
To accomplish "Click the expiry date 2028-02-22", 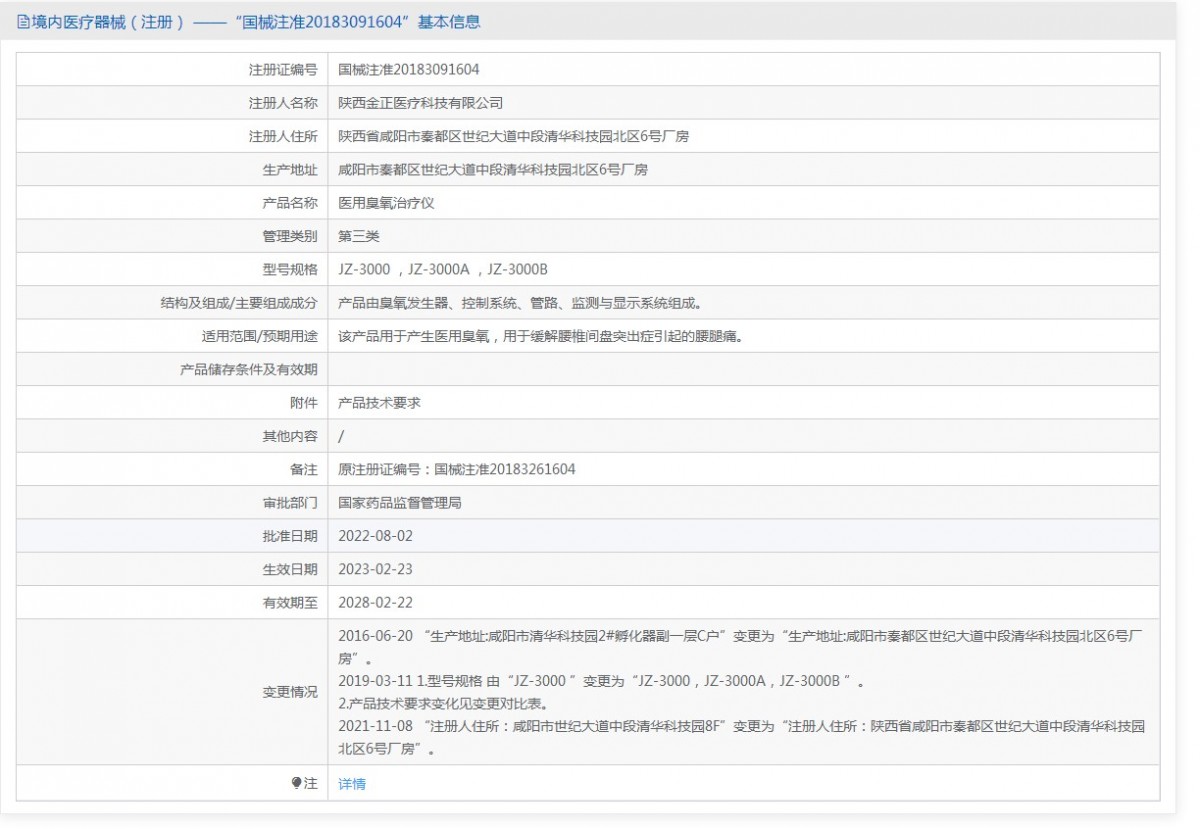I will [376, 603].
